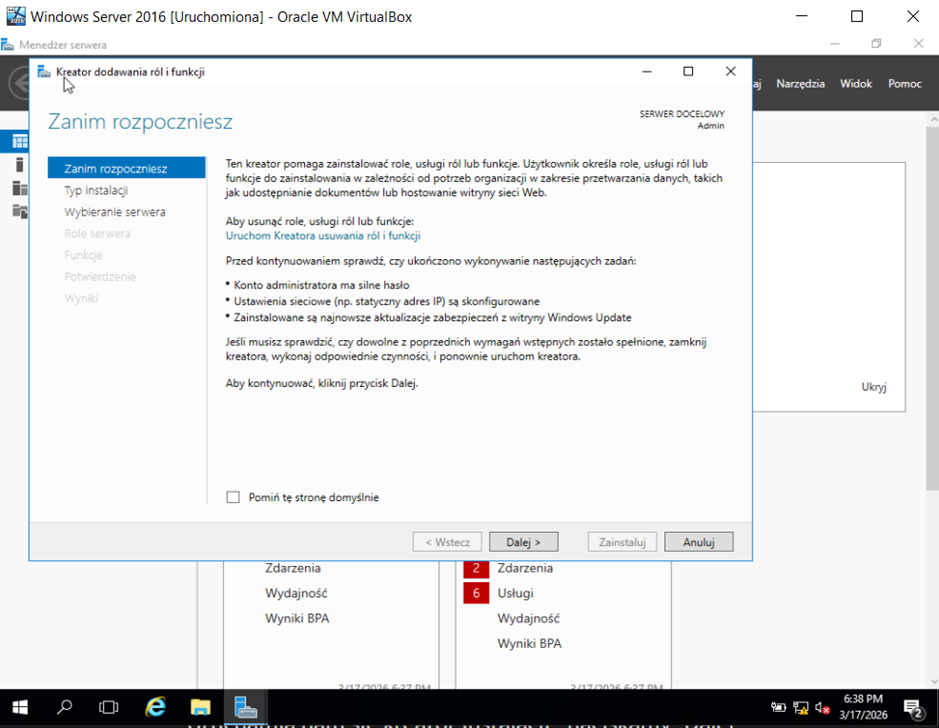Image resolution: width=939 pixels, height=728 pixels.
Task: Click the Ukryj link in the dashboard
Action: (x=873, y=387)
